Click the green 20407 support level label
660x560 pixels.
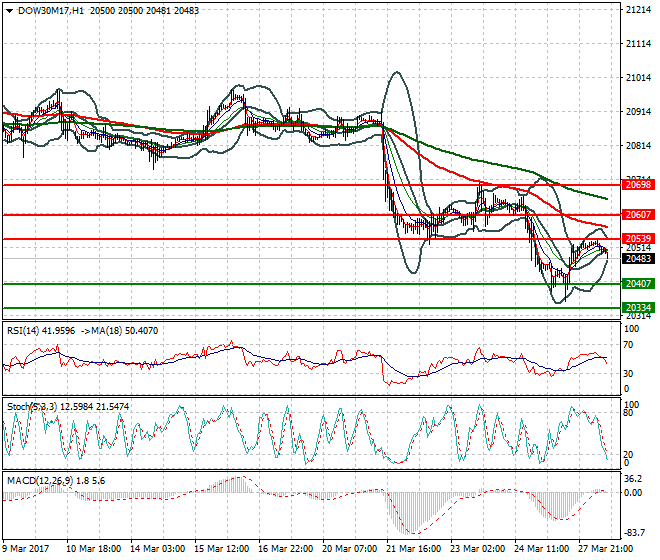[x=638, y=284]
